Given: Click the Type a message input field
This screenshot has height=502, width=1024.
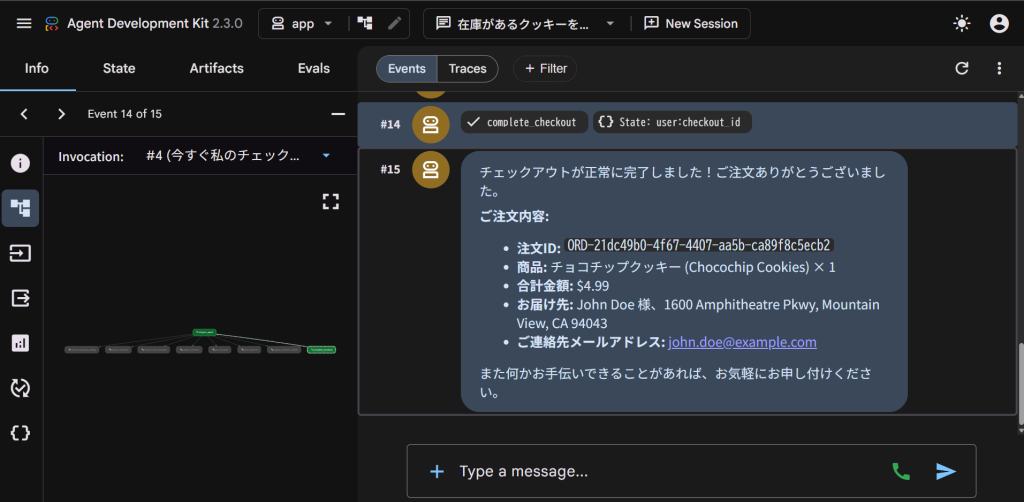Looking at the screenshot, I should pyautogui.click(x=666, y=471).
